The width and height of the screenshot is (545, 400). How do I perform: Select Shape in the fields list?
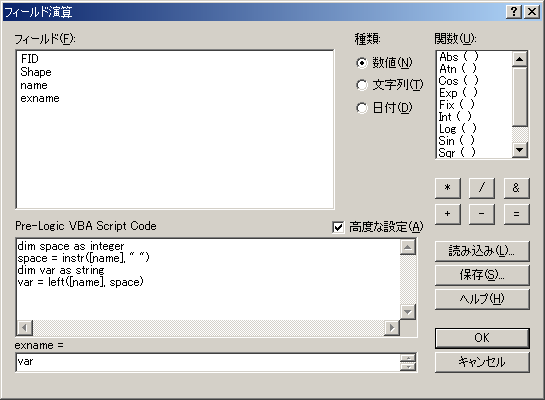pyautogui.click(x=36, y=72)
